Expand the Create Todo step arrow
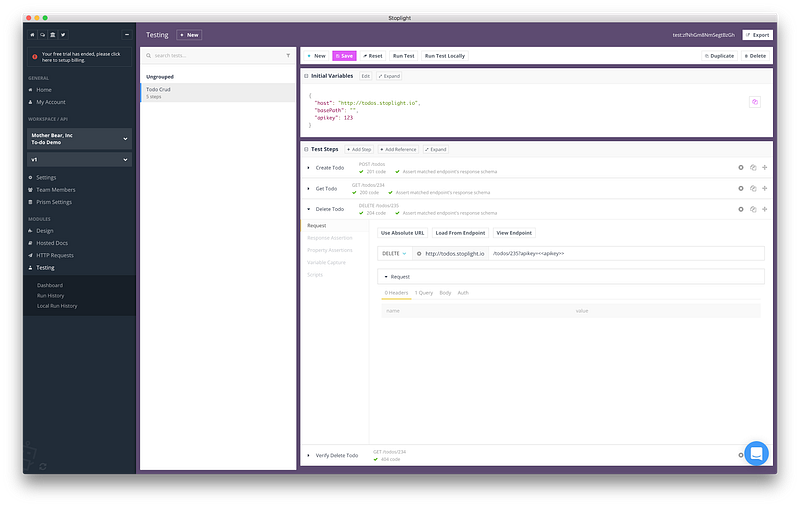Image resolution: width=800 pixels, height=507 pixels. tap(308, 168)
